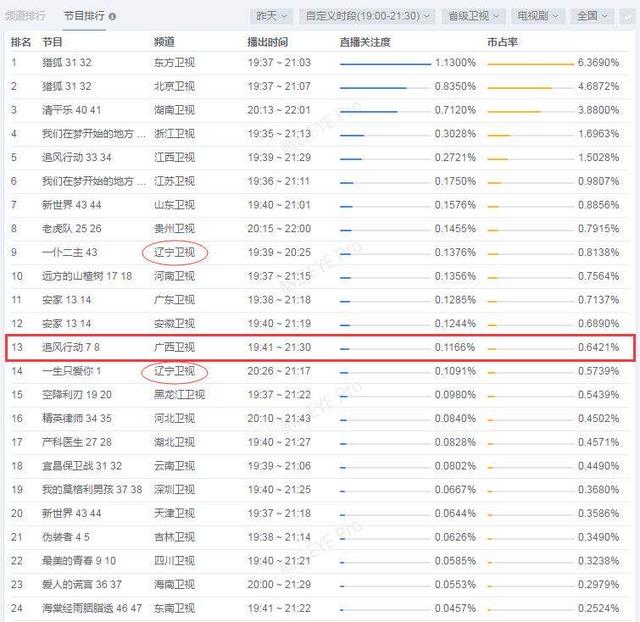Click the 0.1166% attention value
Screen dimensions: 640x622
click(455, 347)
